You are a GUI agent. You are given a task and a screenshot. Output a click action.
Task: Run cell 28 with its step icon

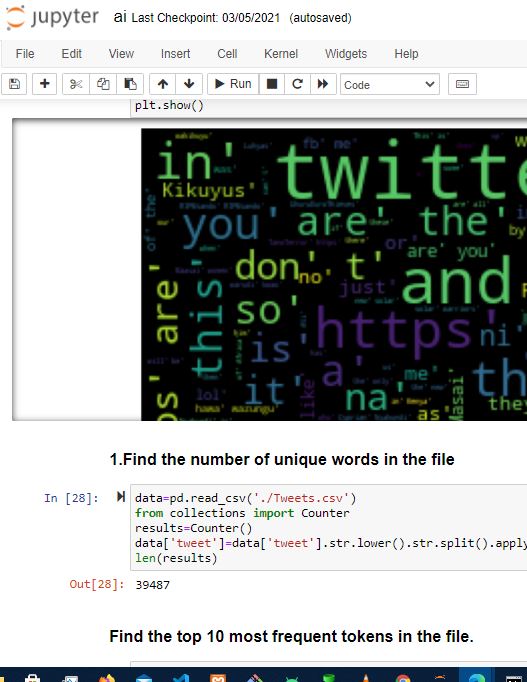tap(121, 496)
